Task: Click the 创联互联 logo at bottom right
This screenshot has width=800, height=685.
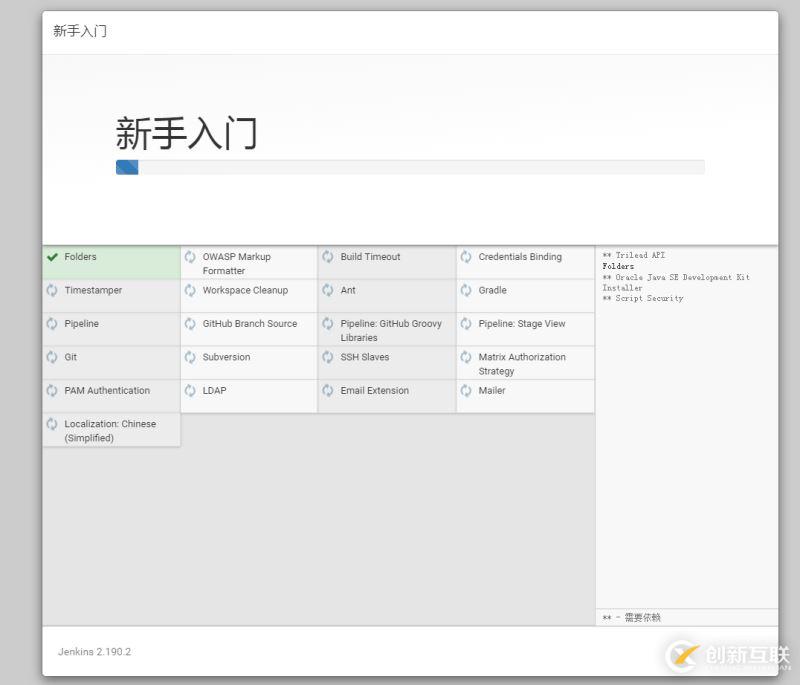Action: point(725,655)
